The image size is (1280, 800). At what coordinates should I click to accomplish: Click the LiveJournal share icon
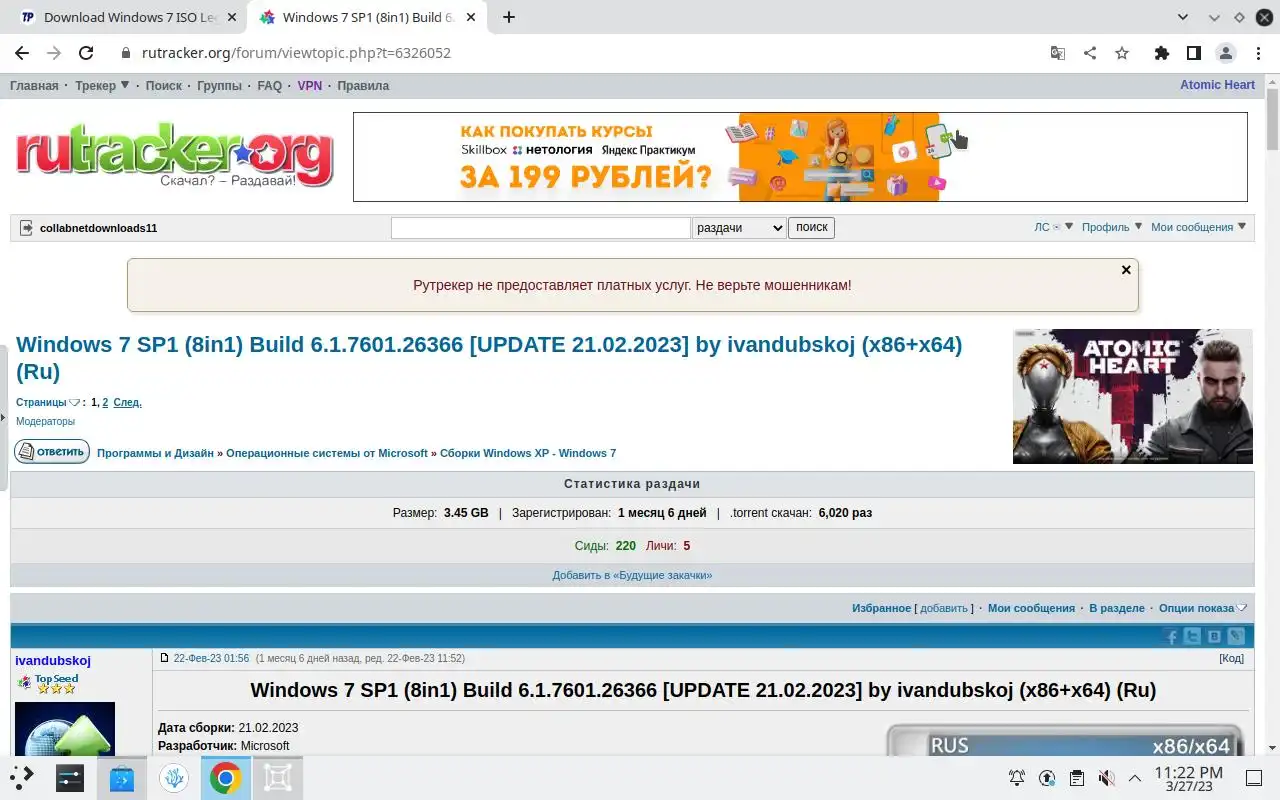[1236, 637]
